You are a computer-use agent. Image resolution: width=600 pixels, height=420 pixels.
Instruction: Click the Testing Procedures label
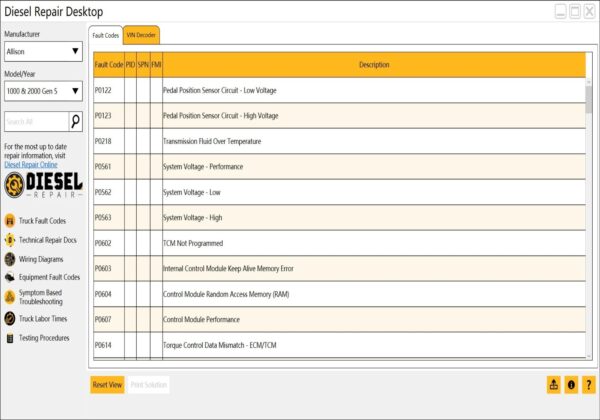pyautogui.click(x=44, y=338)
